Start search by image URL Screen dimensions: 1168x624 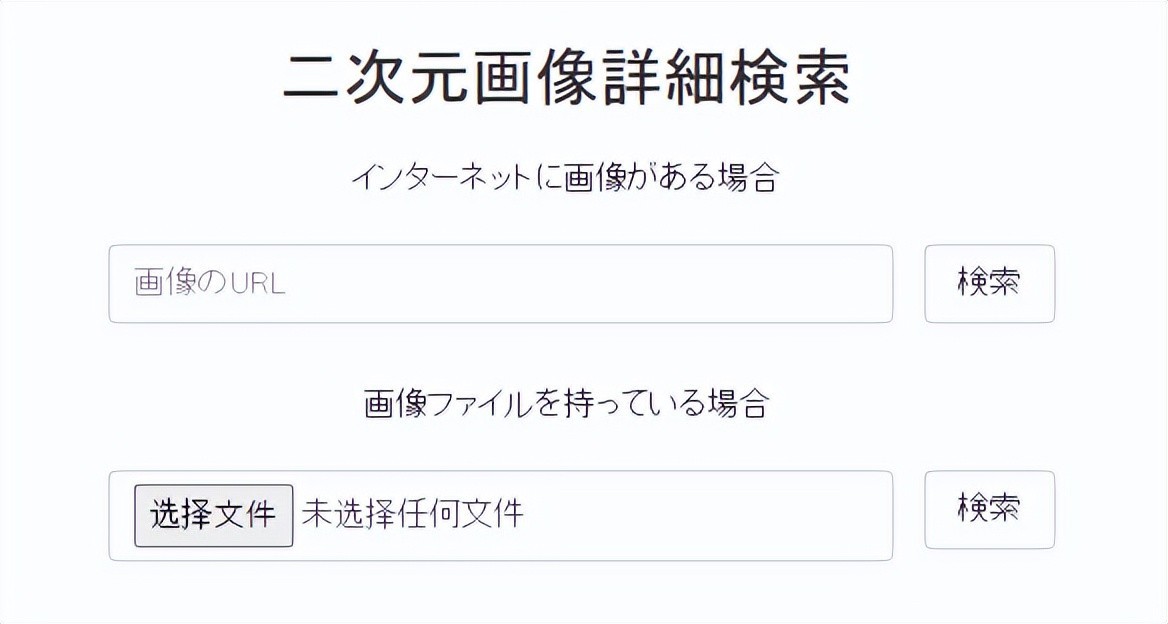[x=989, y=283]
